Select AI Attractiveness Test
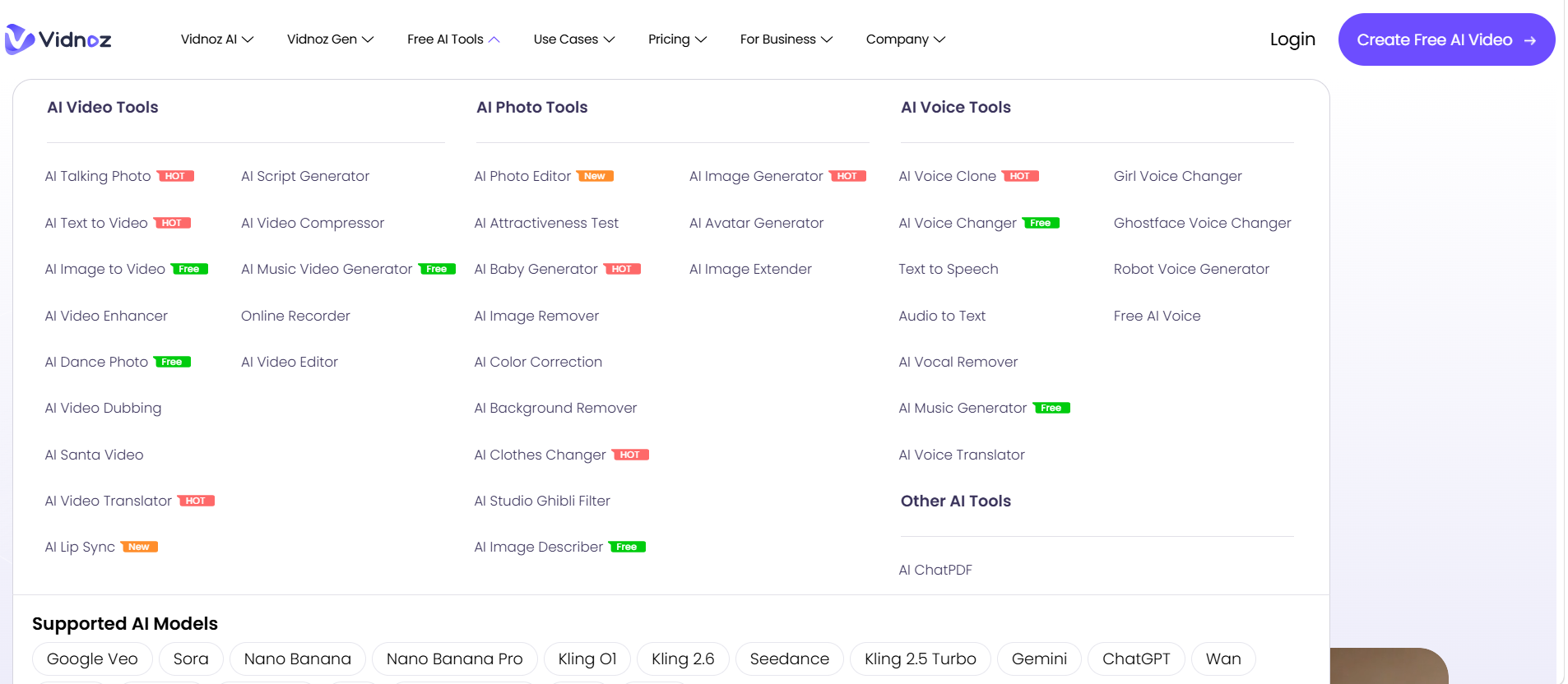The height and width of the screenshot is (684, 1568). pos(546,223)
